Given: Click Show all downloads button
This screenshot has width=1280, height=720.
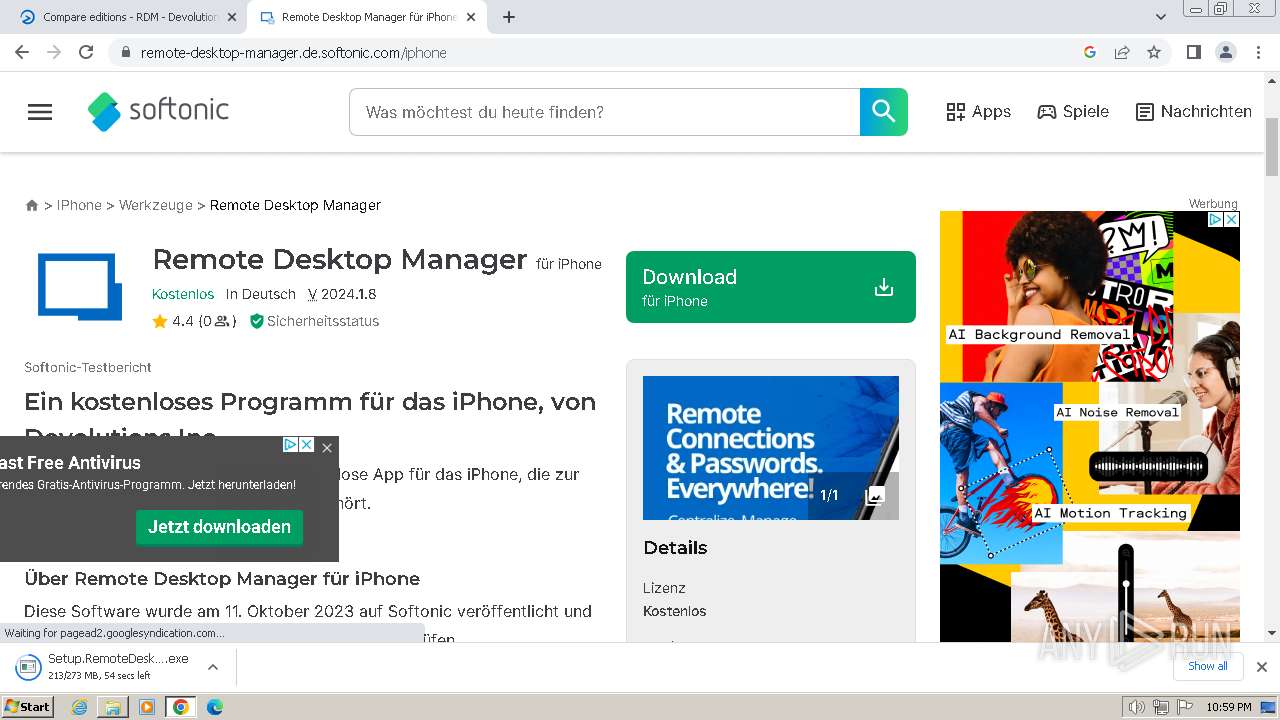Looking at the screenshot, I should pos(1208,666).
